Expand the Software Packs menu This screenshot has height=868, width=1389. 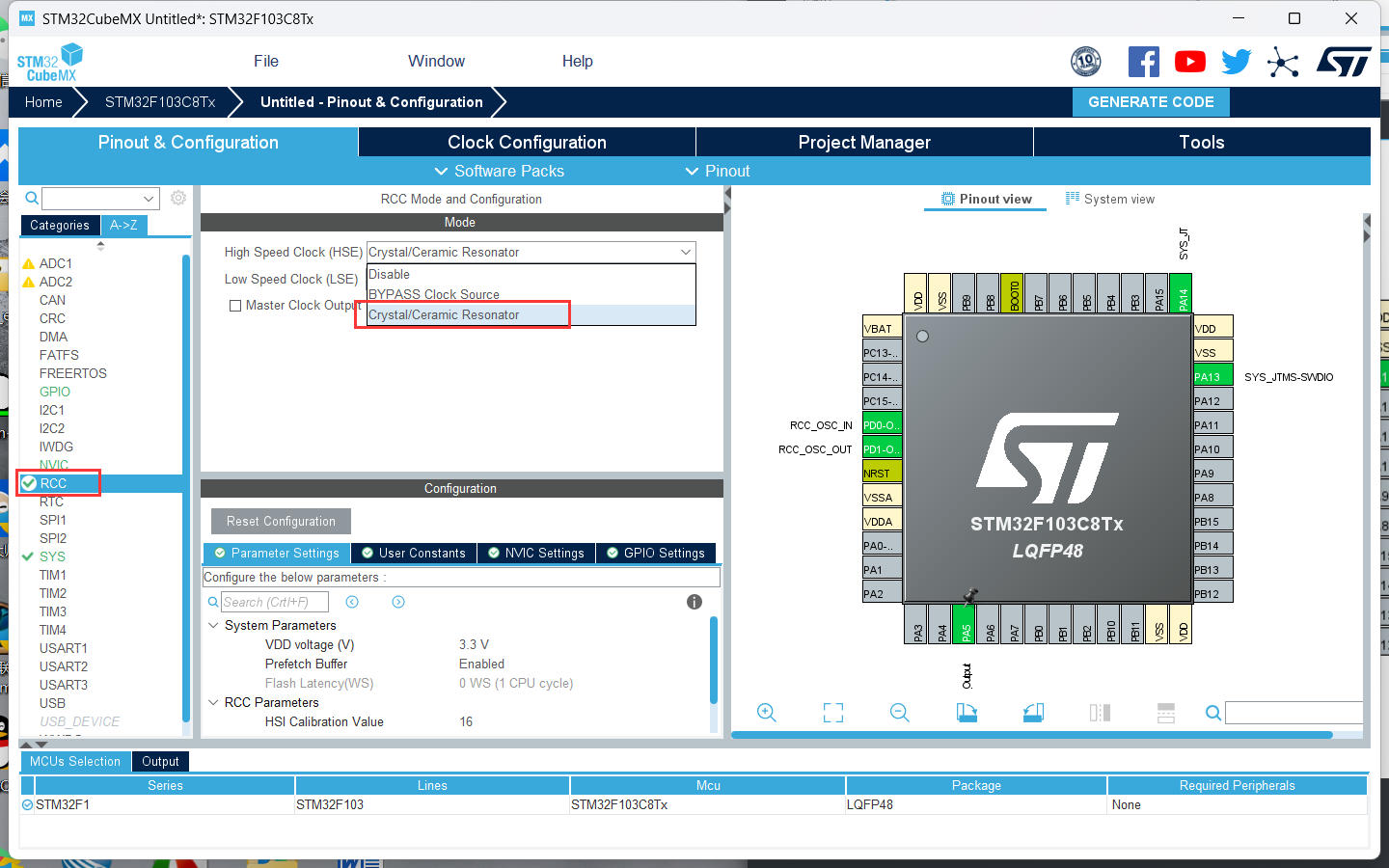(499, 171)
